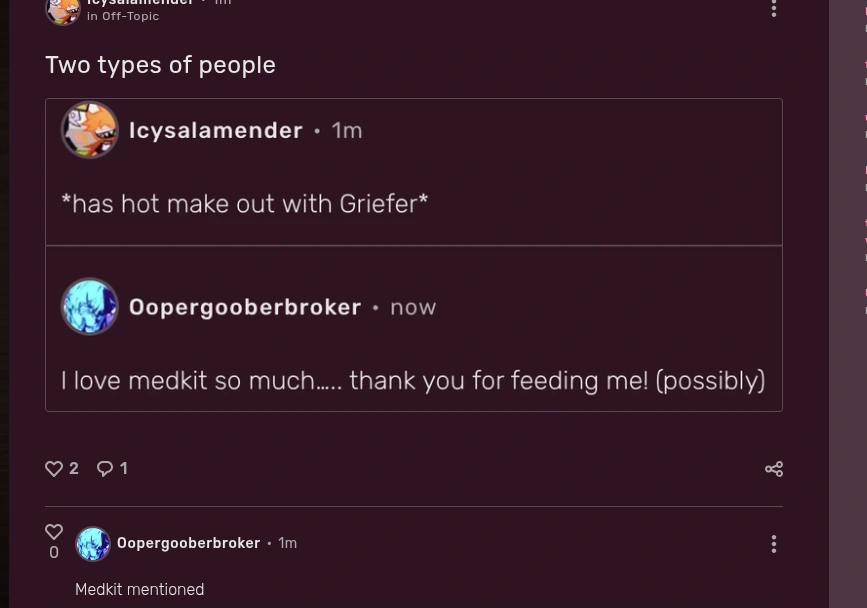Share the post with the share icon
Viewport: 867px width, 608px height.
pos(774,468)
